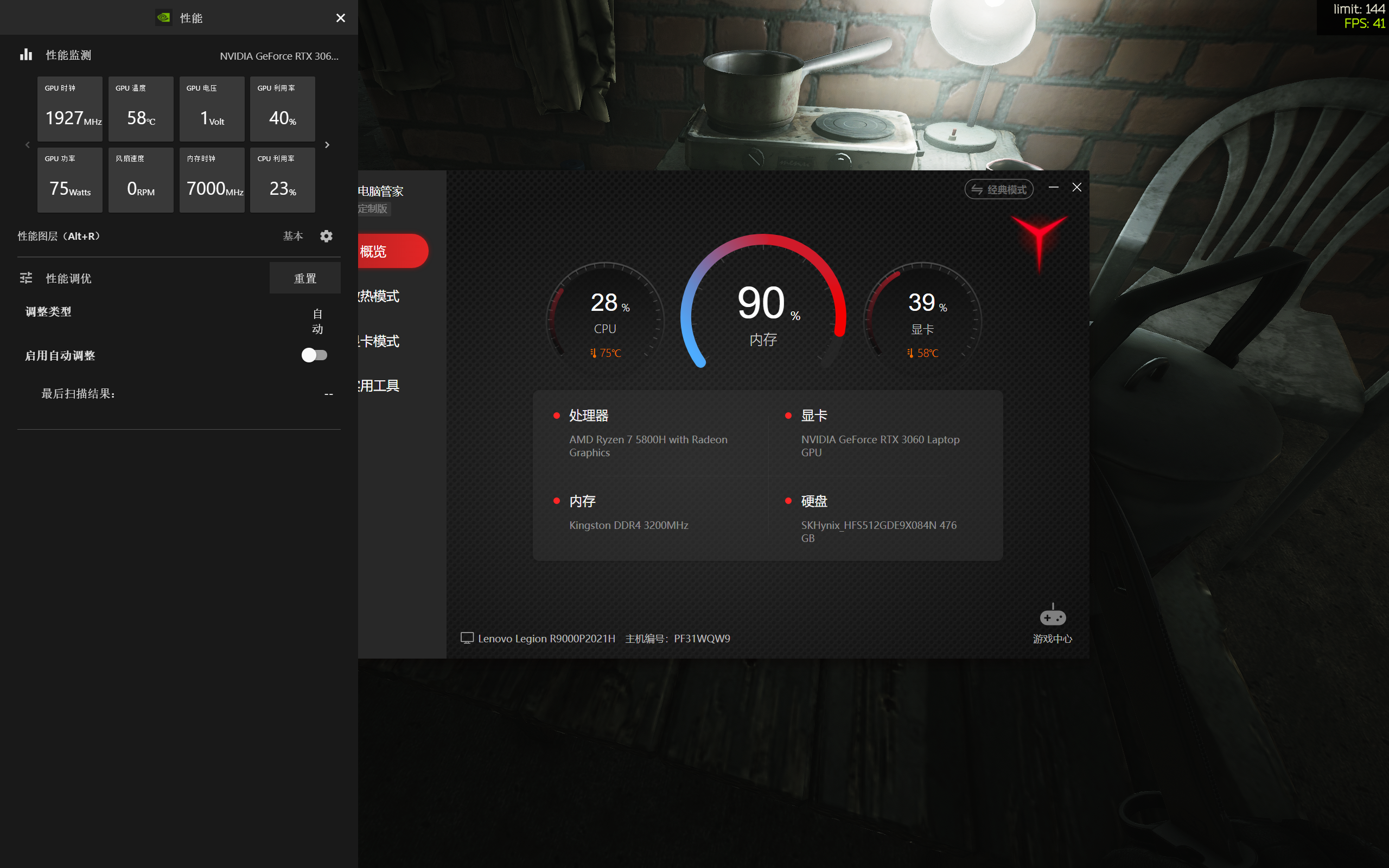Select the 风扇速度 0 RPM tile
The image size is (1389, 868).
coord(141,180)
